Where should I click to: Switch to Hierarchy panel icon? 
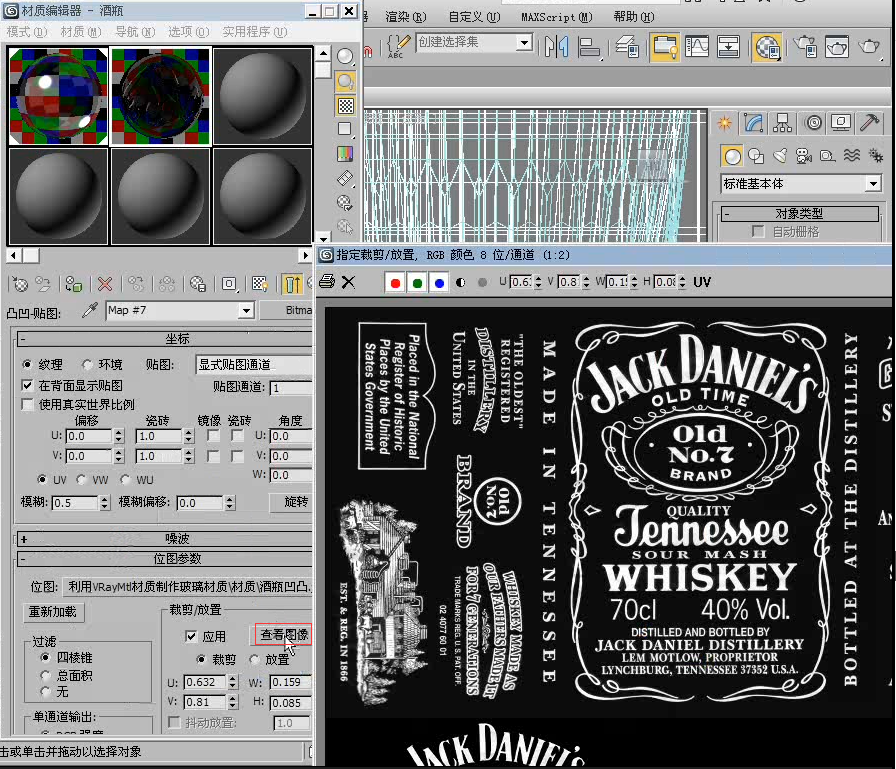pos(782,123)
